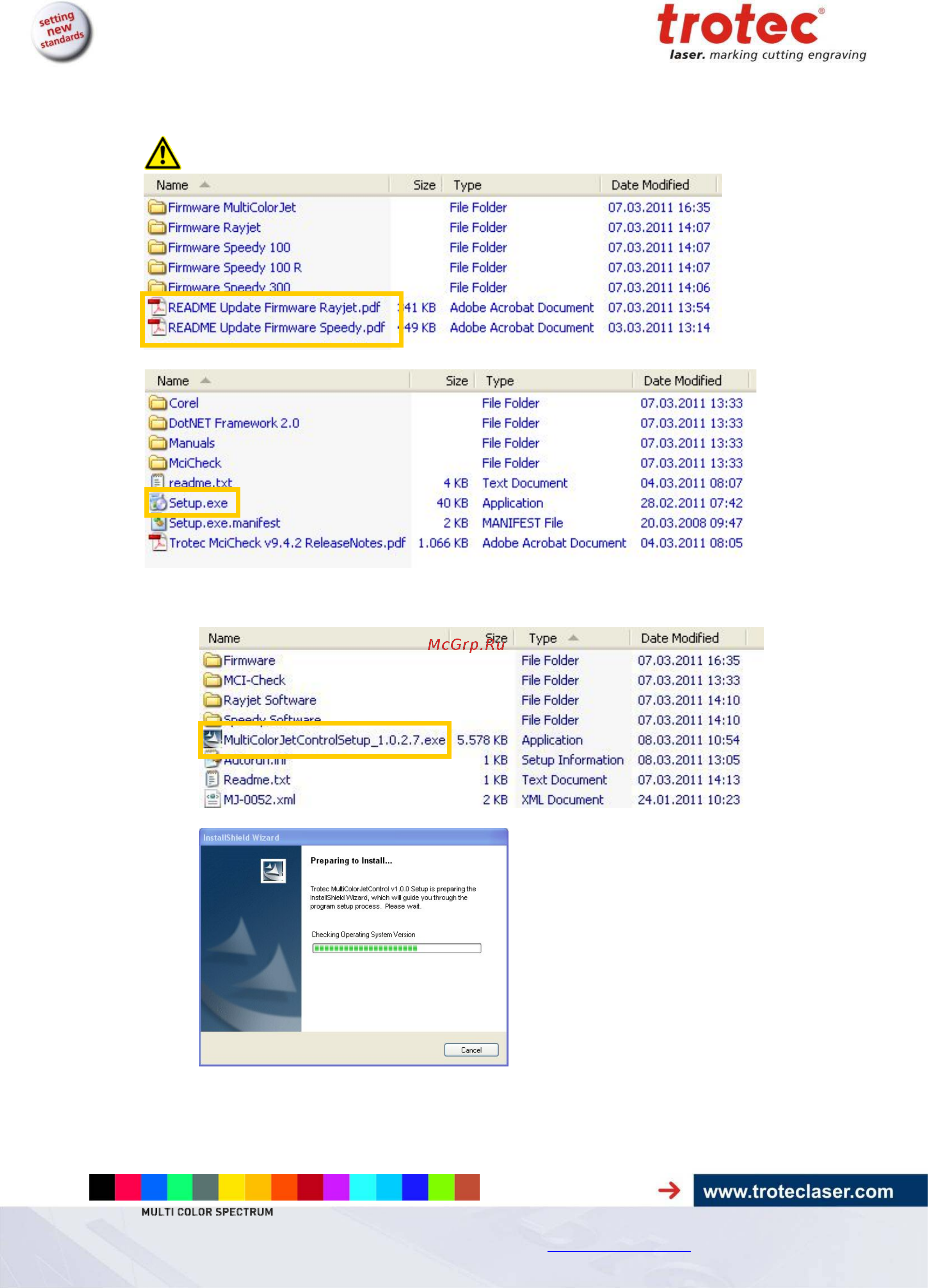Click date '07.03.2011 16:35' of Firmware MultiColorJet
Screen dimensions: 928x1288
point(659,207)
